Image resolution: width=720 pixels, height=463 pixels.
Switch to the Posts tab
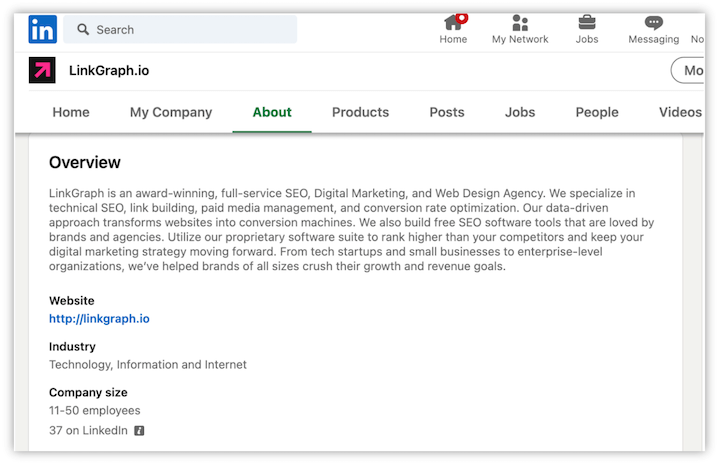(447, 112)
